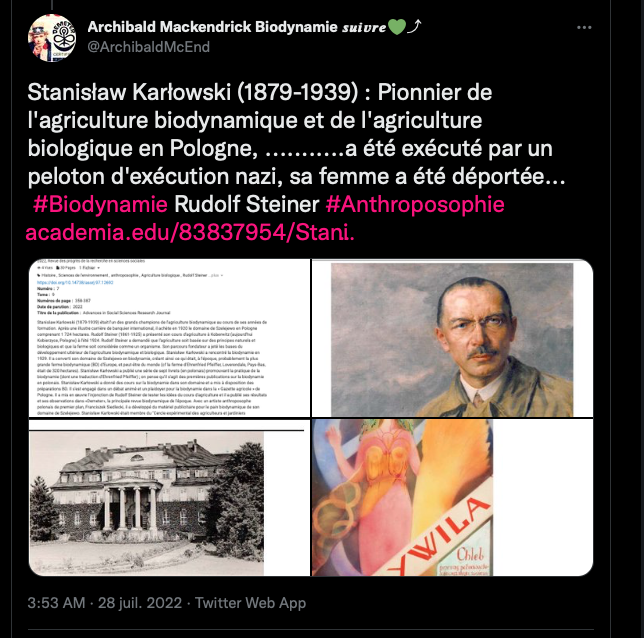The height and width of the screenshot is (638, 644).
Task: Click the doi.org link in abstract image
Action: [75, 283]
